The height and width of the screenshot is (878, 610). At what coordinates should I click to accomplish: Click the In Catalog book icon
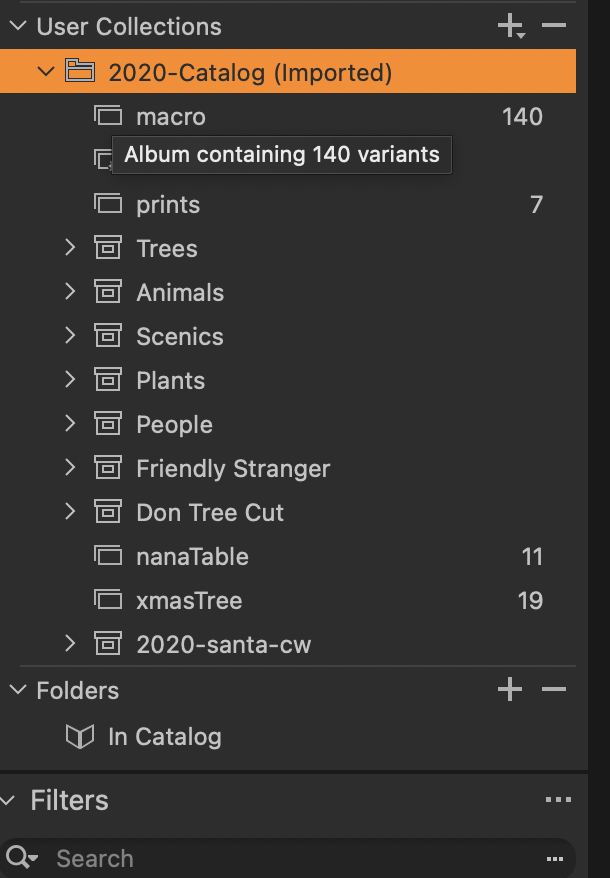pos(79,737)
